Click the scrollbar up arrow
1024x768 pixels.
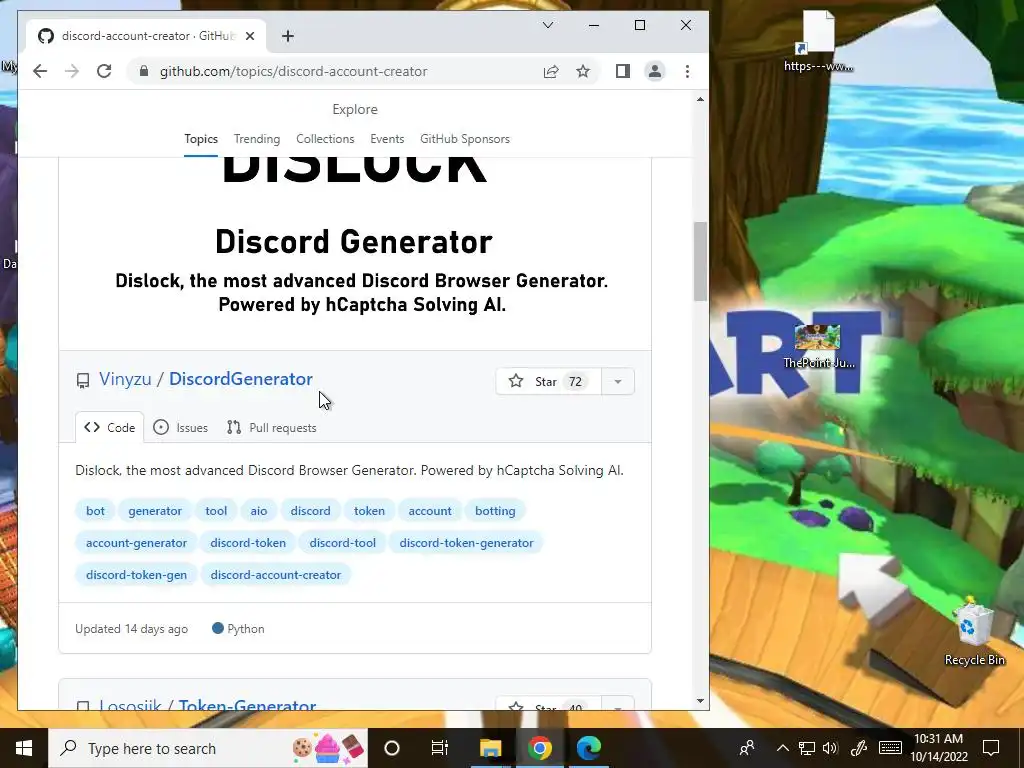(700, 99)
